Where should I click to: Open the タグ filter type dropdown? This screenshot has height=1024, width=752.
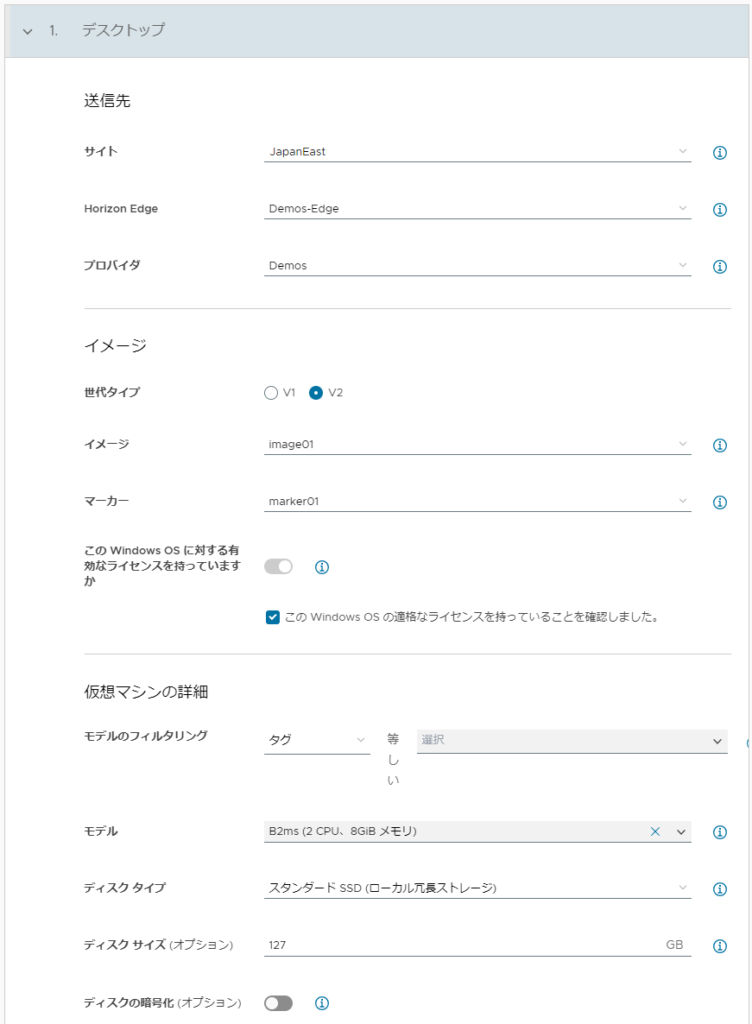pos(317,740)
